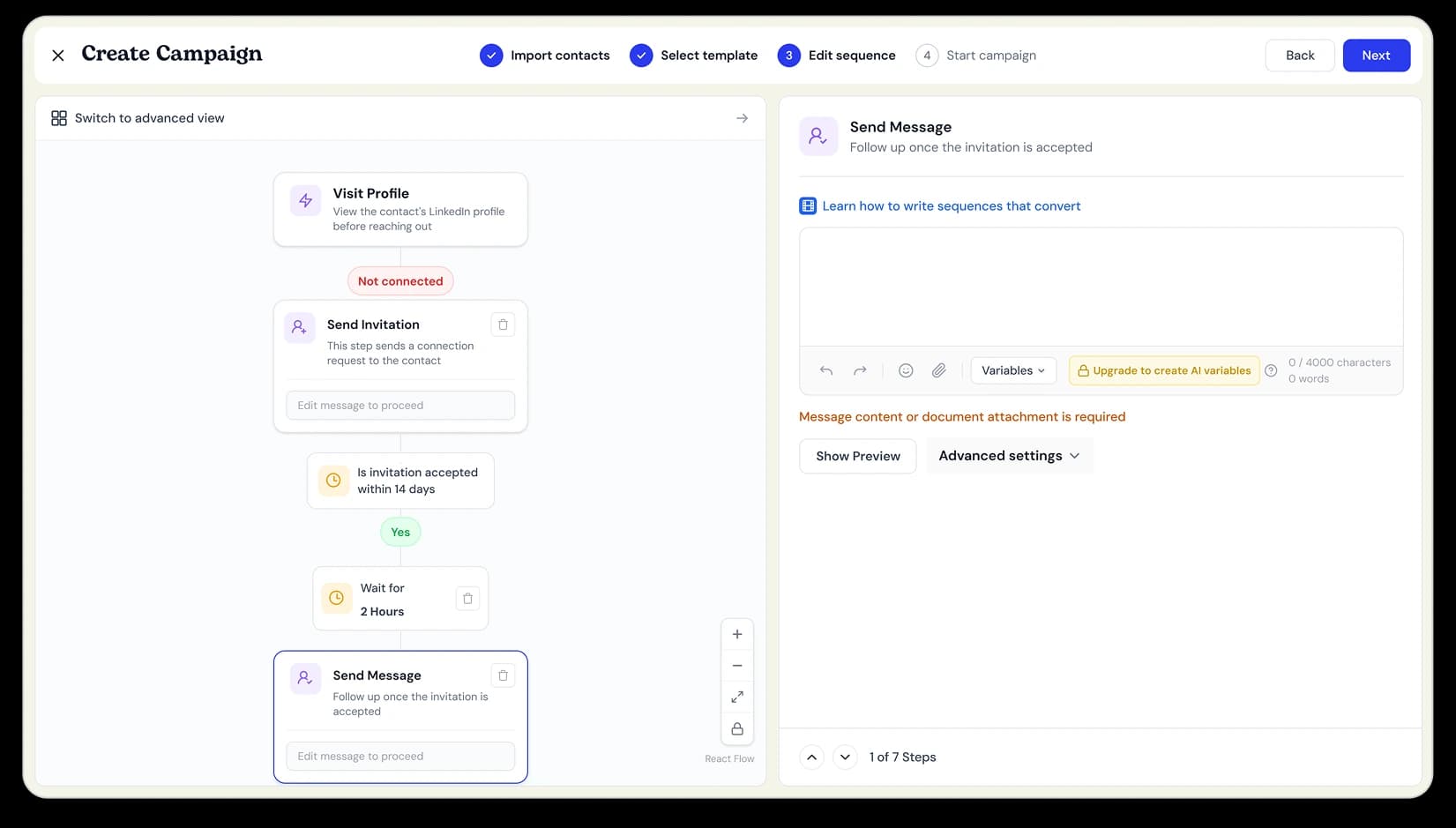Undo with the left arrow icon

[825, 370]
